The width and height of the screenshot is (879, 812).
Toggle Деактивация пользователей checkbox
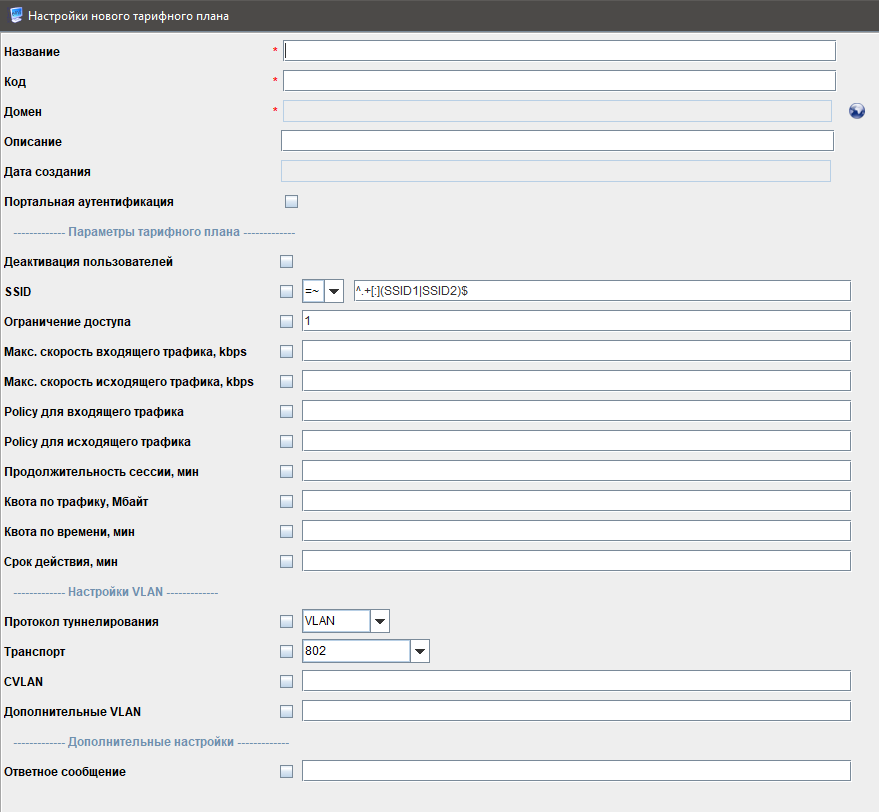(287, 262)
